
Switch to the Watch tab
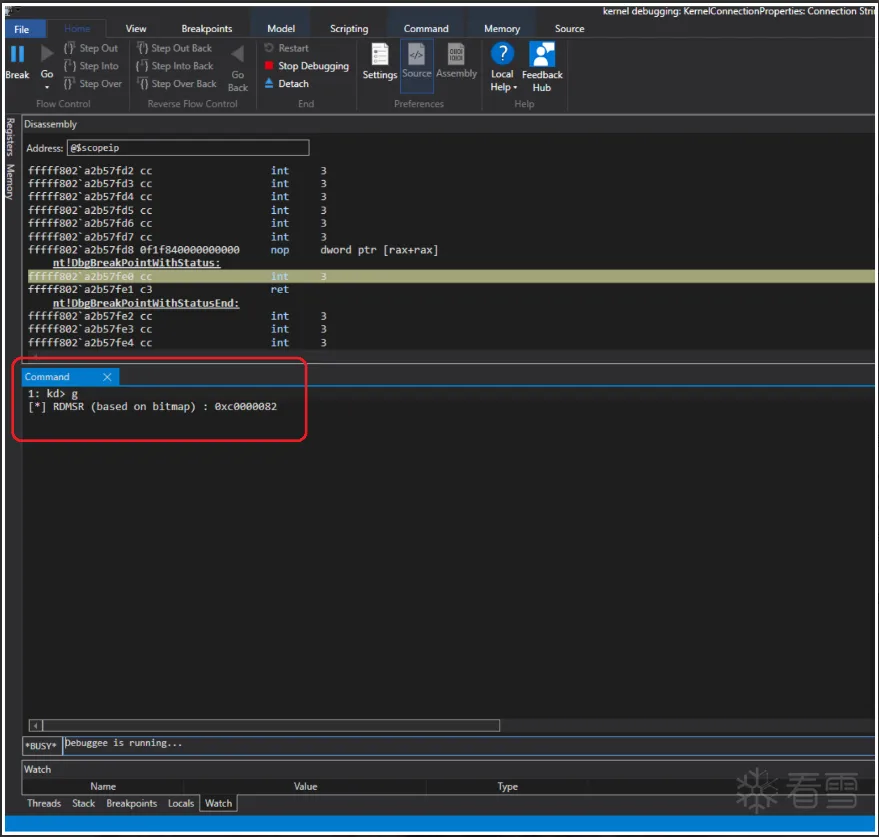pyautogui.click(x=218, y=804)
